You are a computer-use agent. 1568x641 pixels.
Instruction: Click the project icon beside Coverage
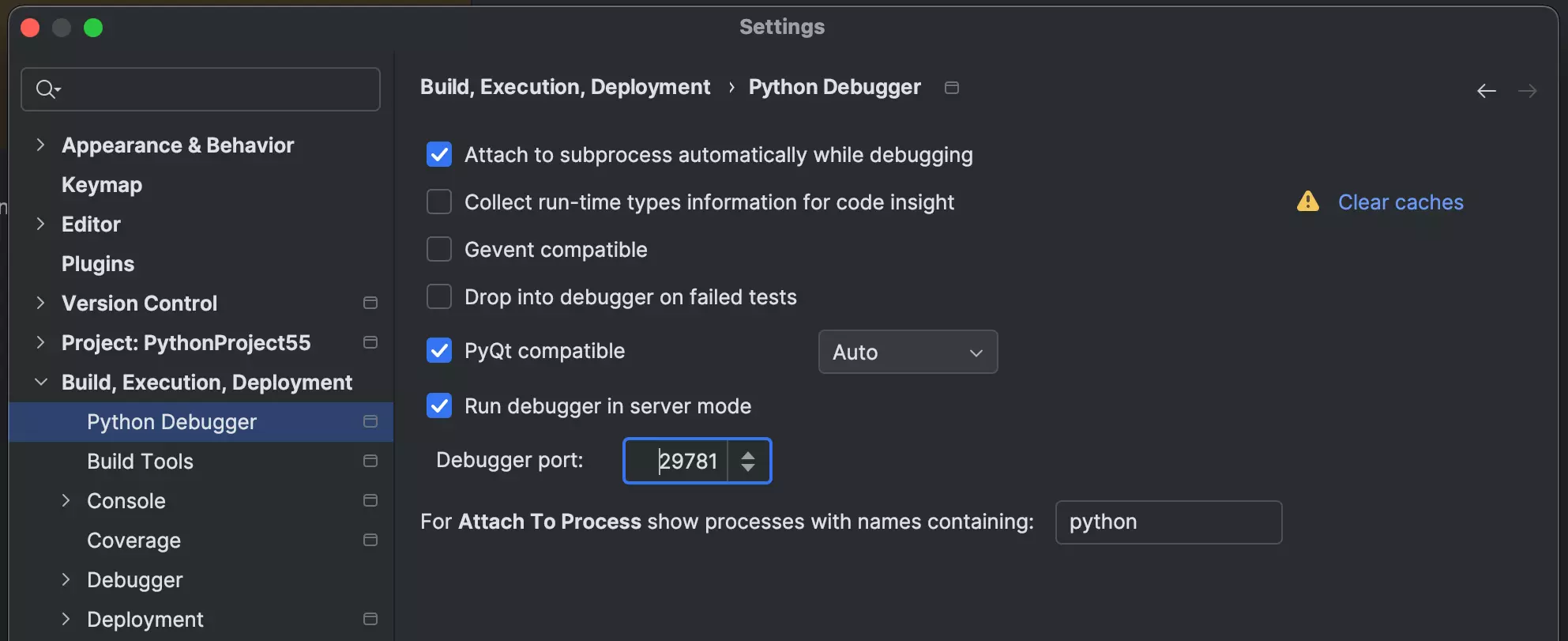click(370, 540)
